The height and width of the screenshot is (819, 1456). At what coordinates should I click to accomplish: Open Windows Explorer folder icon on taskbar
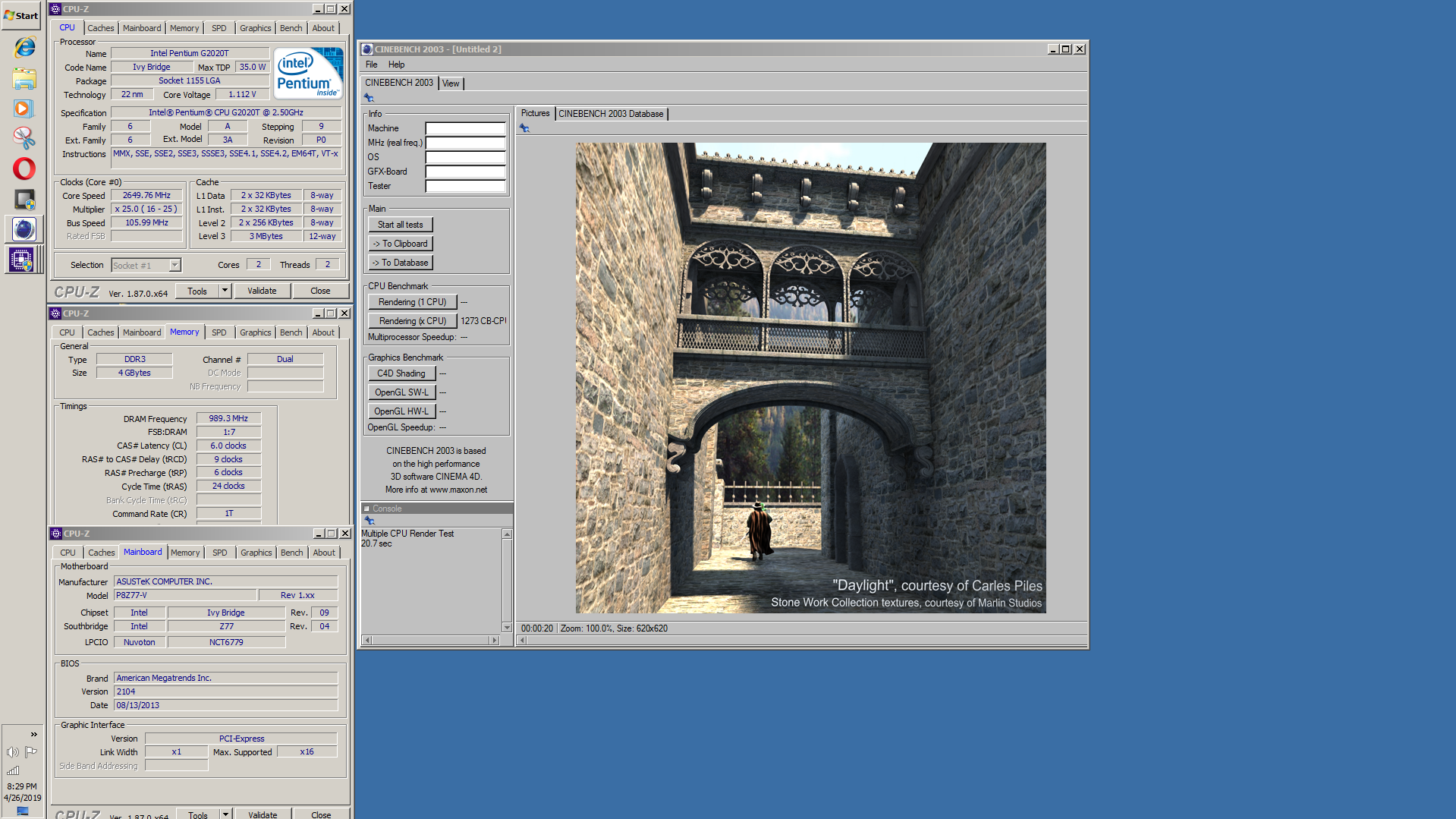click(24, 78)
